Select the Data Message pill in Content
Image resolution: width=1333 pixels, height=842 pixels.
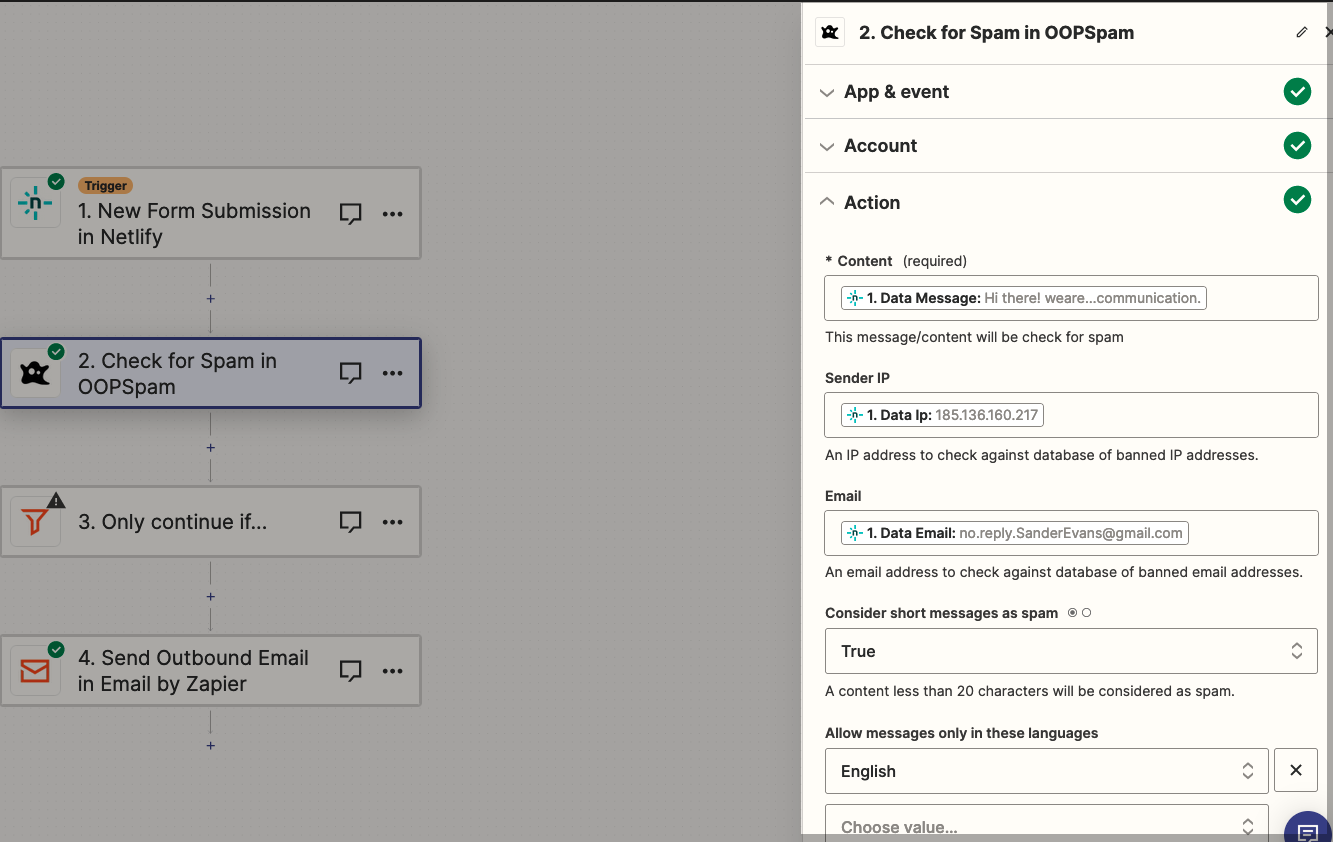pyautogui.click(x=1024, y=298)
